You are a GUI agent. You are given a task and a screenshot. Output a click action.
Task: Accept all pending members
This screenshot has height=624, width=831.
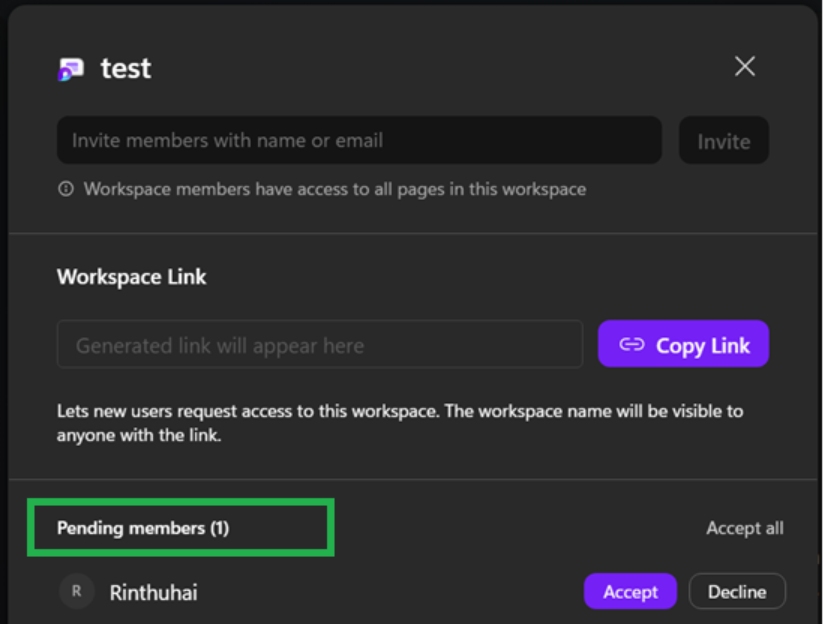point(745,528)
